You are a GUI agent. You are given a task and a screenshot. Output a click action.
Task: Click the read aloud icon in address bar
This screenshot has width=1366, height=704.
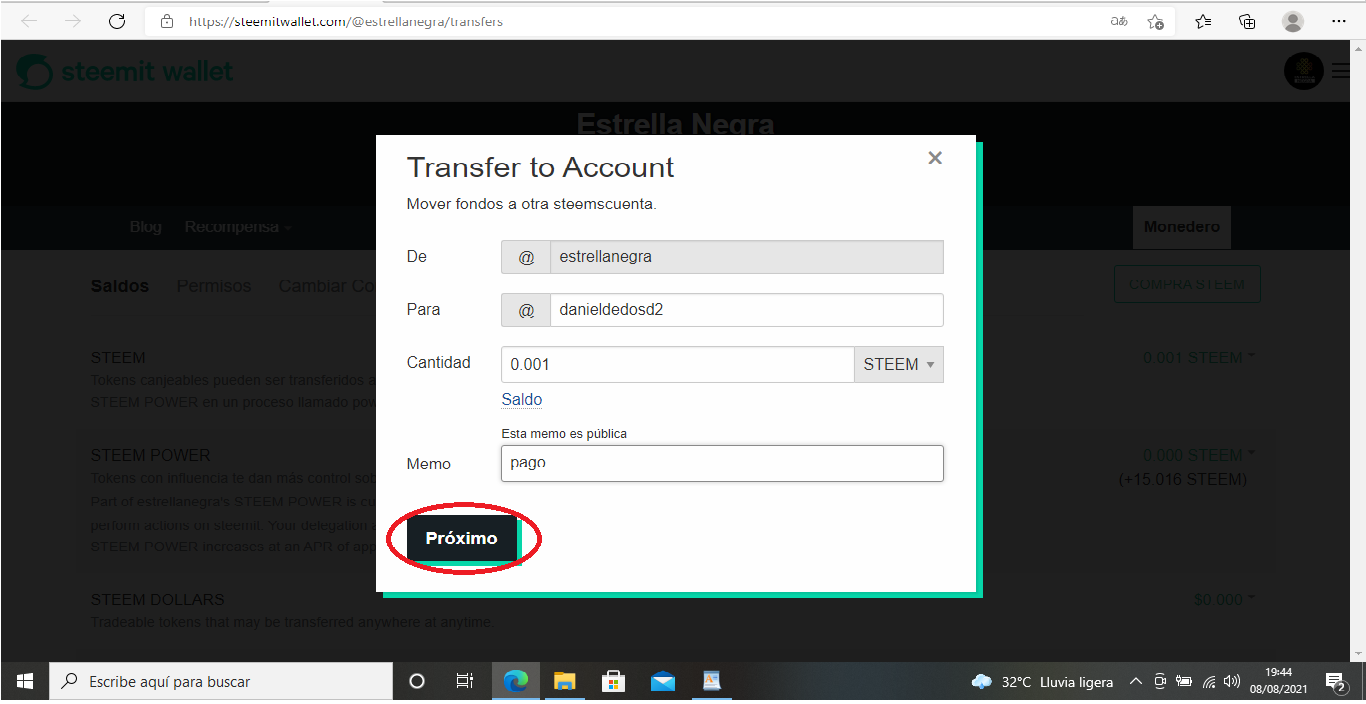tap(1119, 21)
